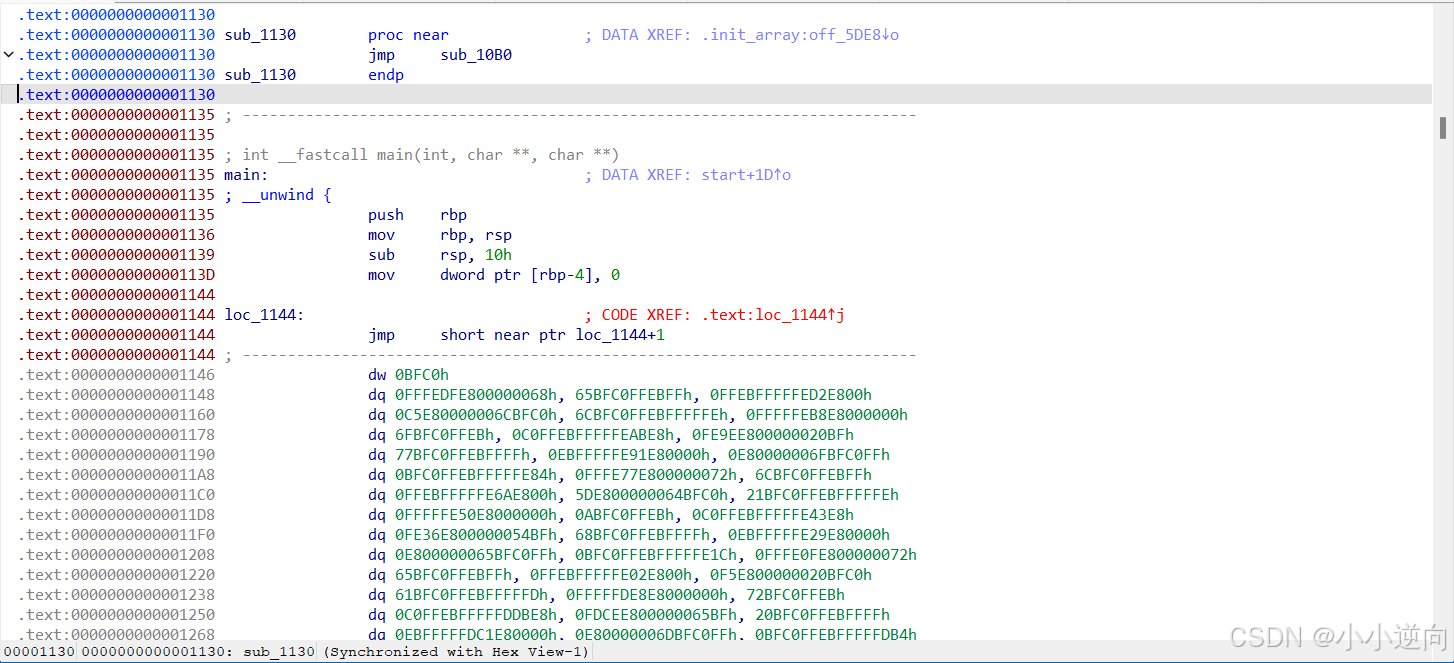Select the fastcall main function prototype comment
This screenshot has width=1454, height=663.
tap(420, 154)
